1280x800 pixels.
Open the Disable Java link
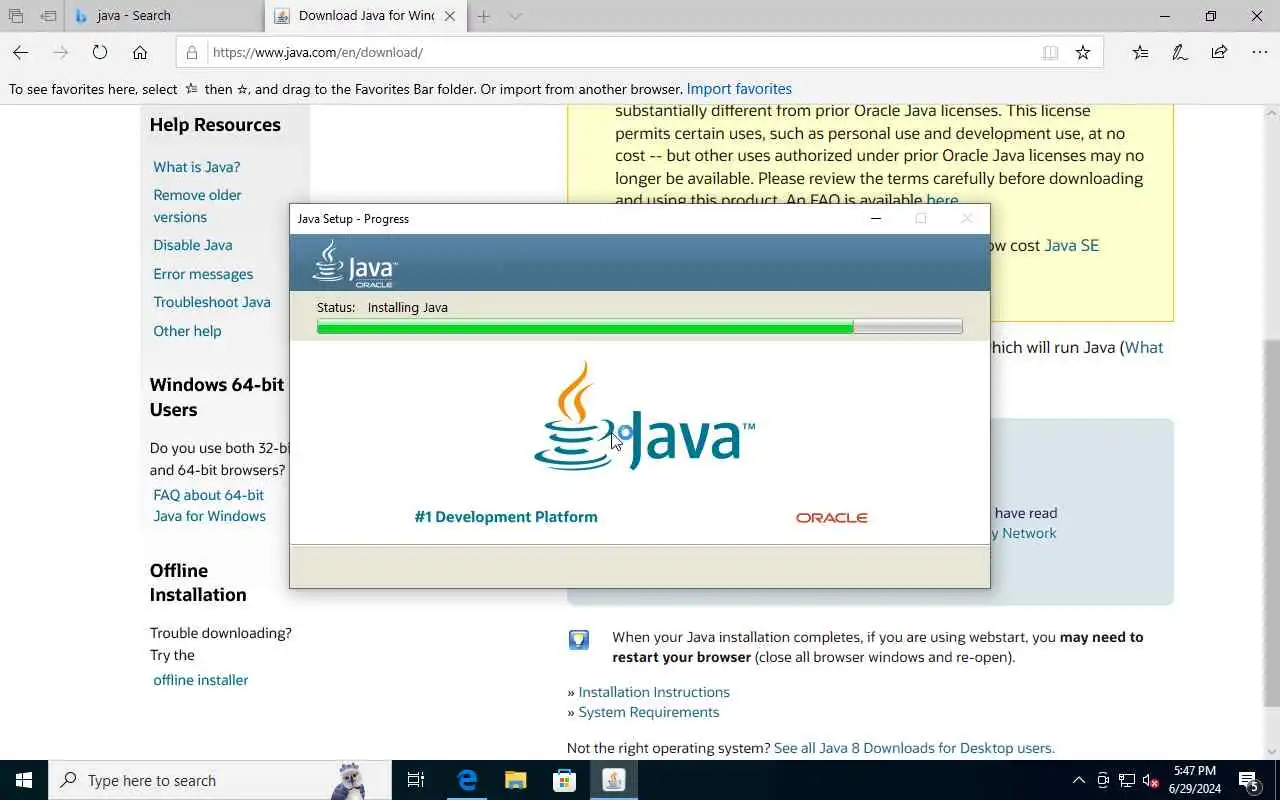193,245
